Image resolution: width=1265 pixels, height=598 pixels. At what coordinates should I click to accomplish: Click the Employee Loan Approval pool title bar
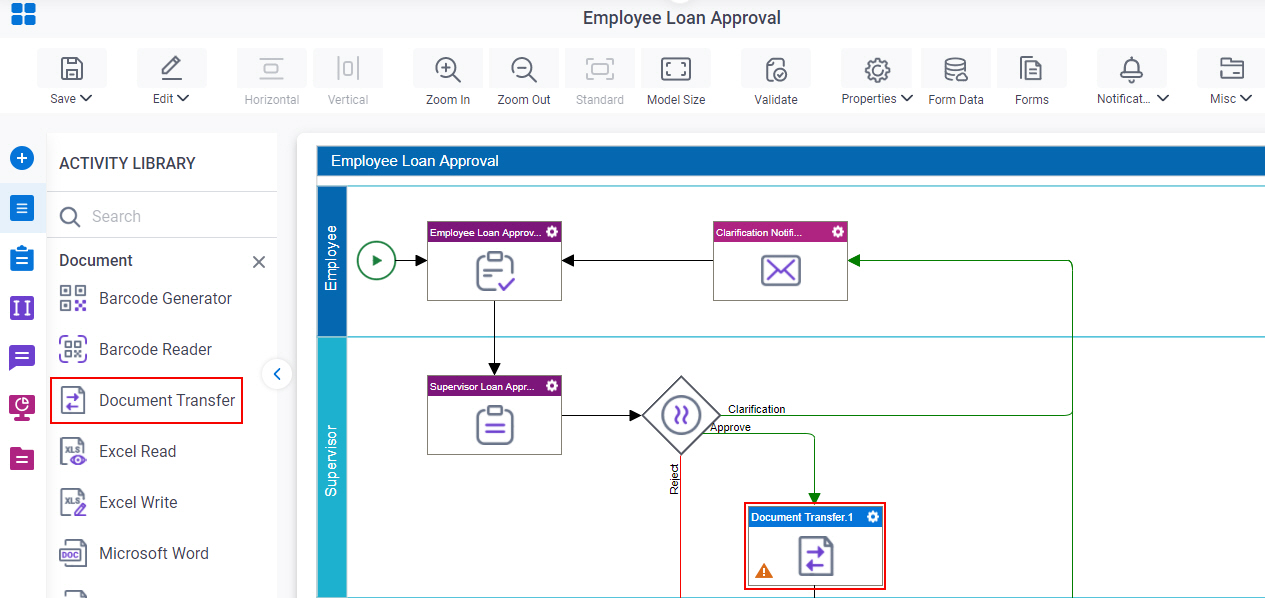(x=790, y=161)
